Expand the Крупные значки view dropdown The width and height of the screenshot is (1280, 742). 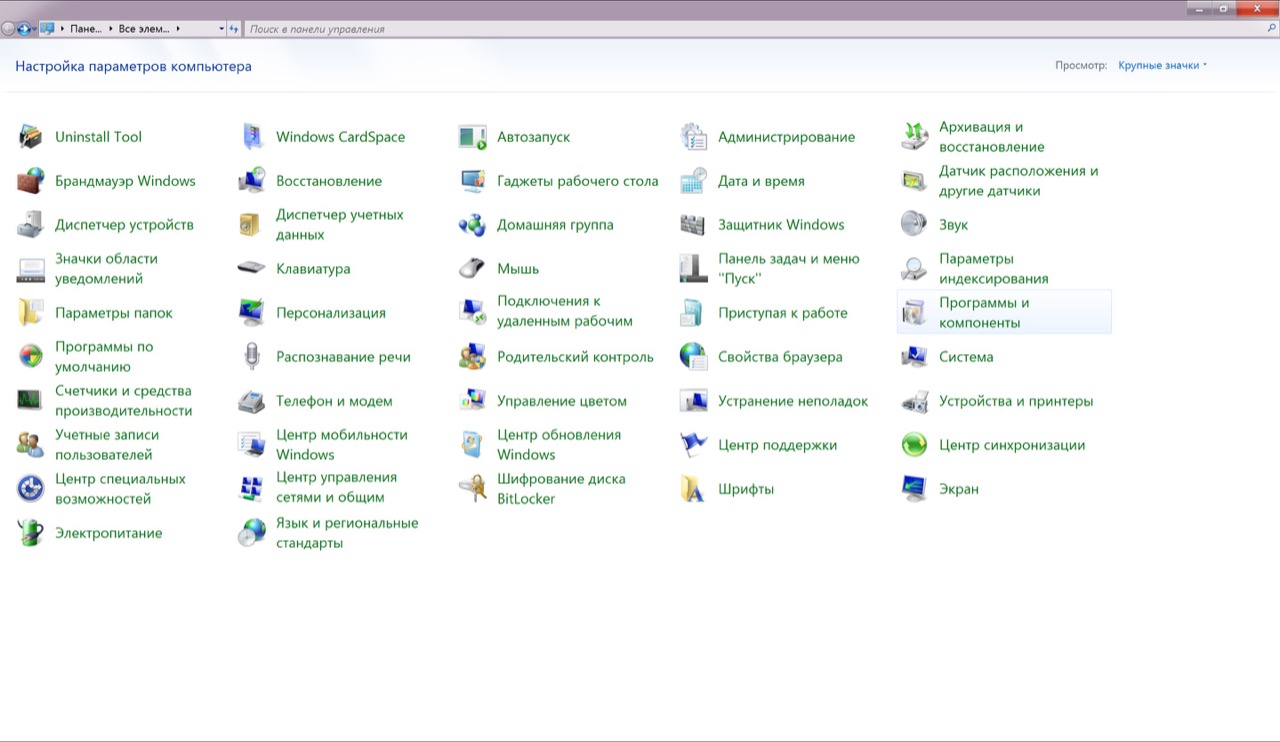1163,65
